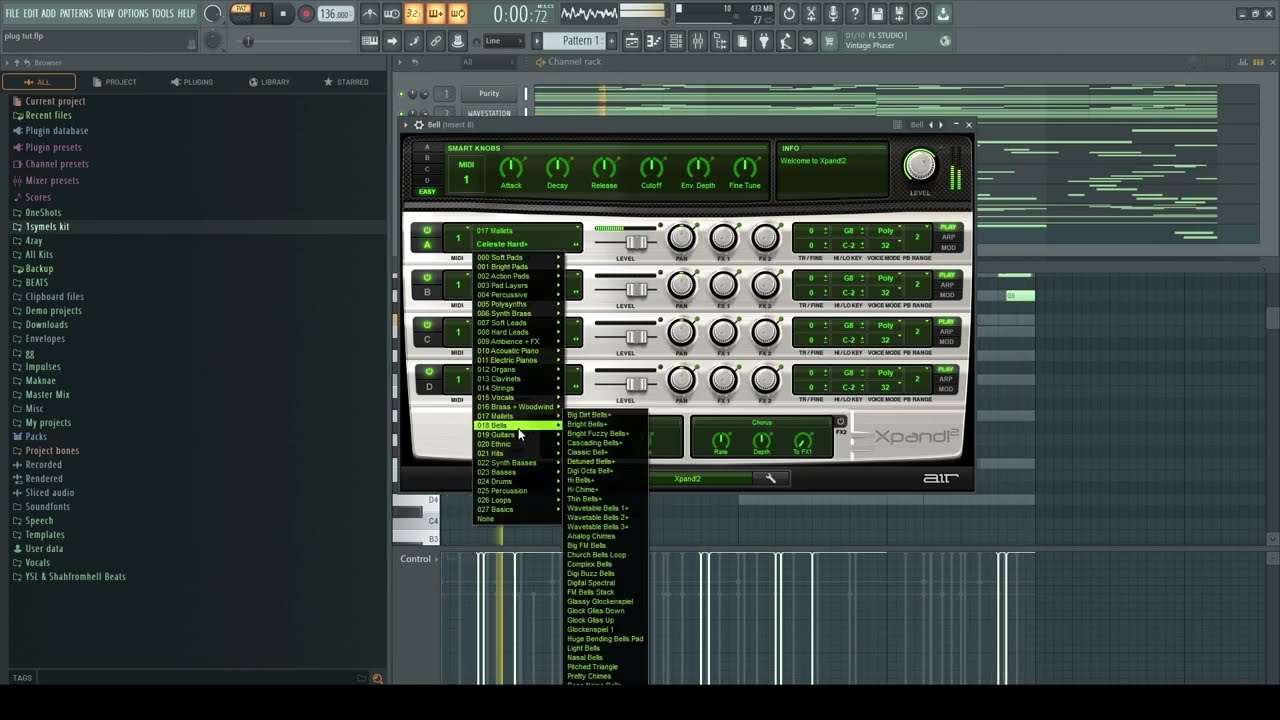Click the metronome icon
This screenshot has height=720, width=1280.
(370, 14)
